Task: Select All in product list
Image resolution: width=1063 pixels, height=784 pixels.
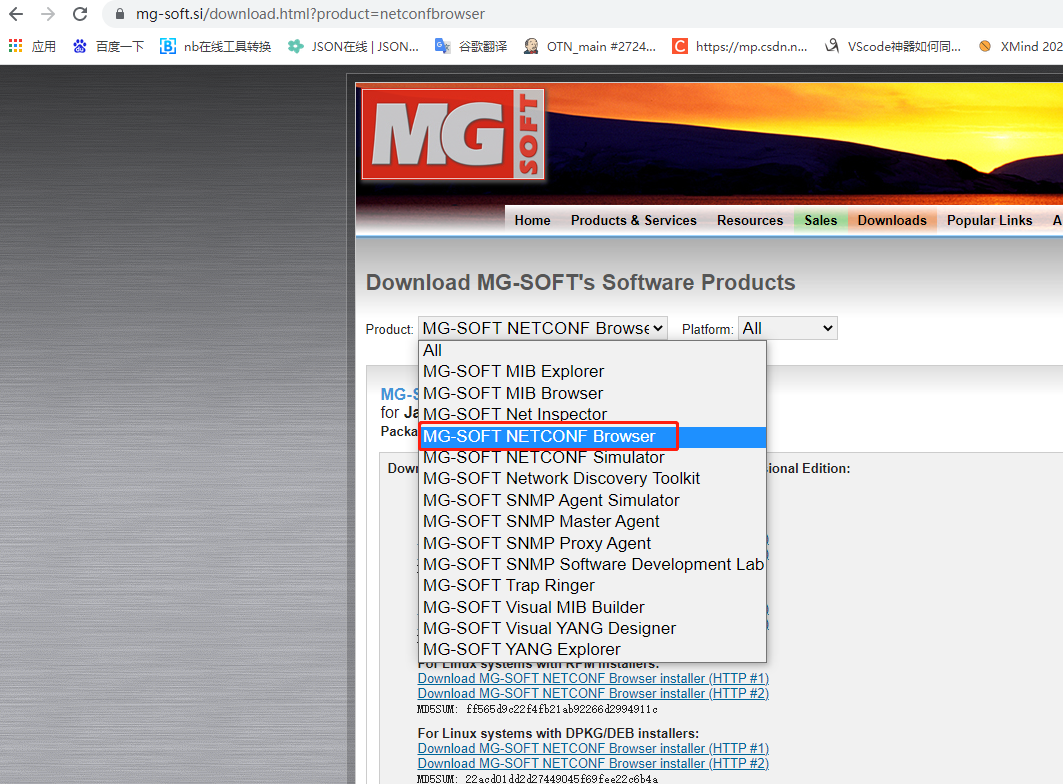Action: (593, 351)
